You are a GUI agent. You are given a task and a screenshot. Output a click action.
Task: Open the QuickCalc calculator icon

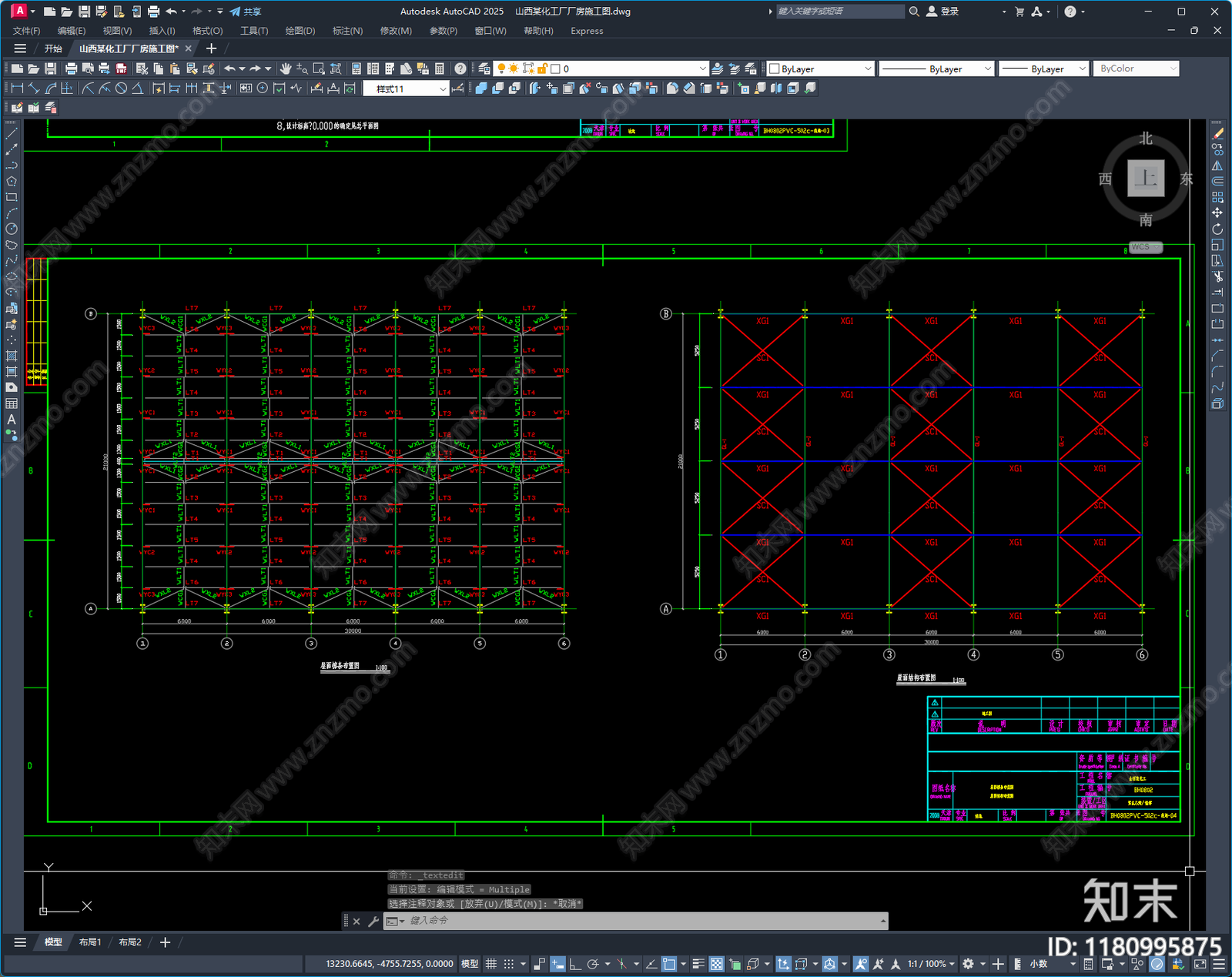(440, 69)
